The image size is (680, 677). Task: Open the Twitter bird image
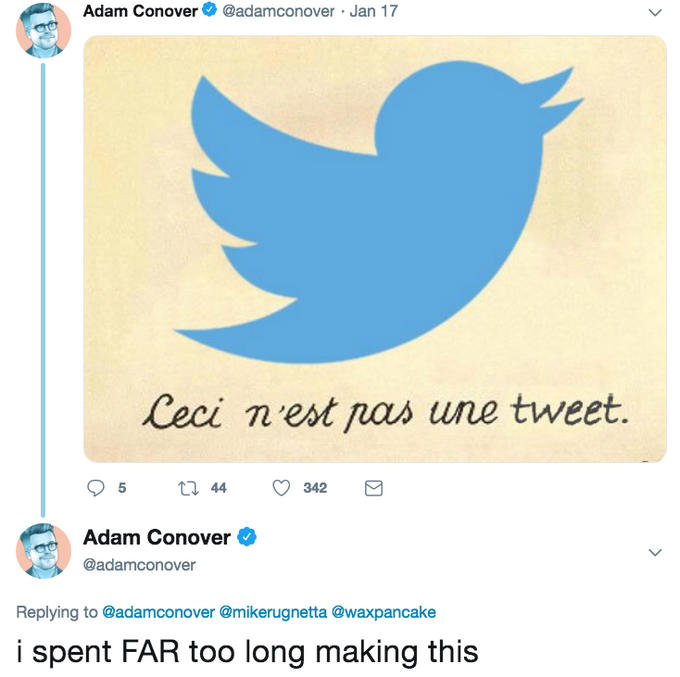[x=375, y=249]
